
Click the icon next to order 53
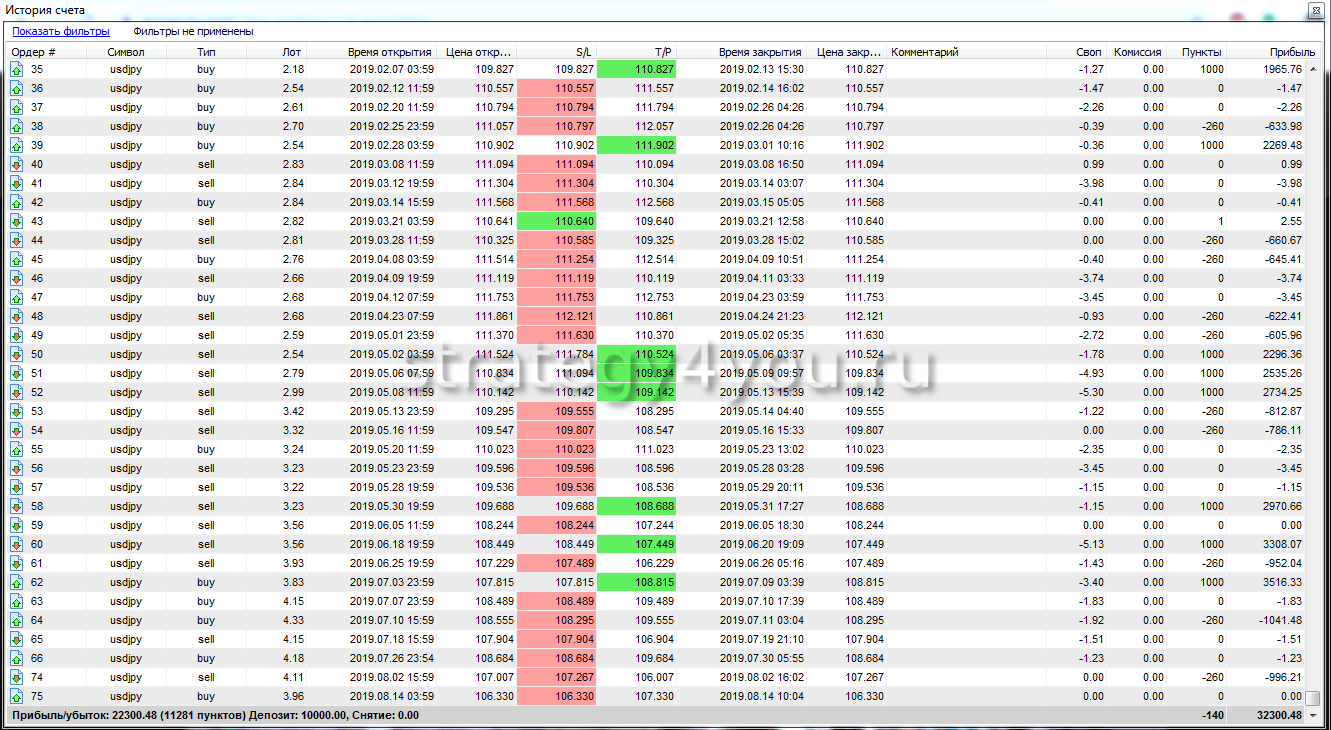click(x=17, y=411)
